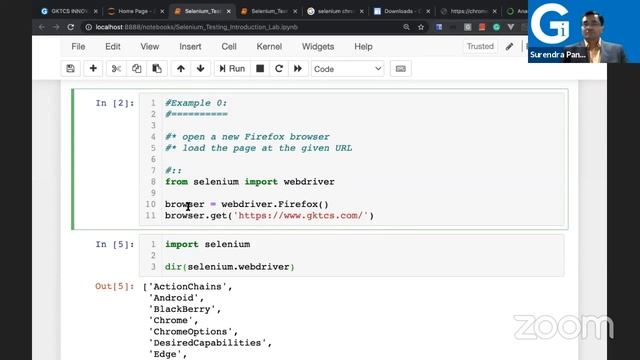The image size is (640, 360).
Task: Go back with the browser back arrow
Action: (x=42, y=27)
